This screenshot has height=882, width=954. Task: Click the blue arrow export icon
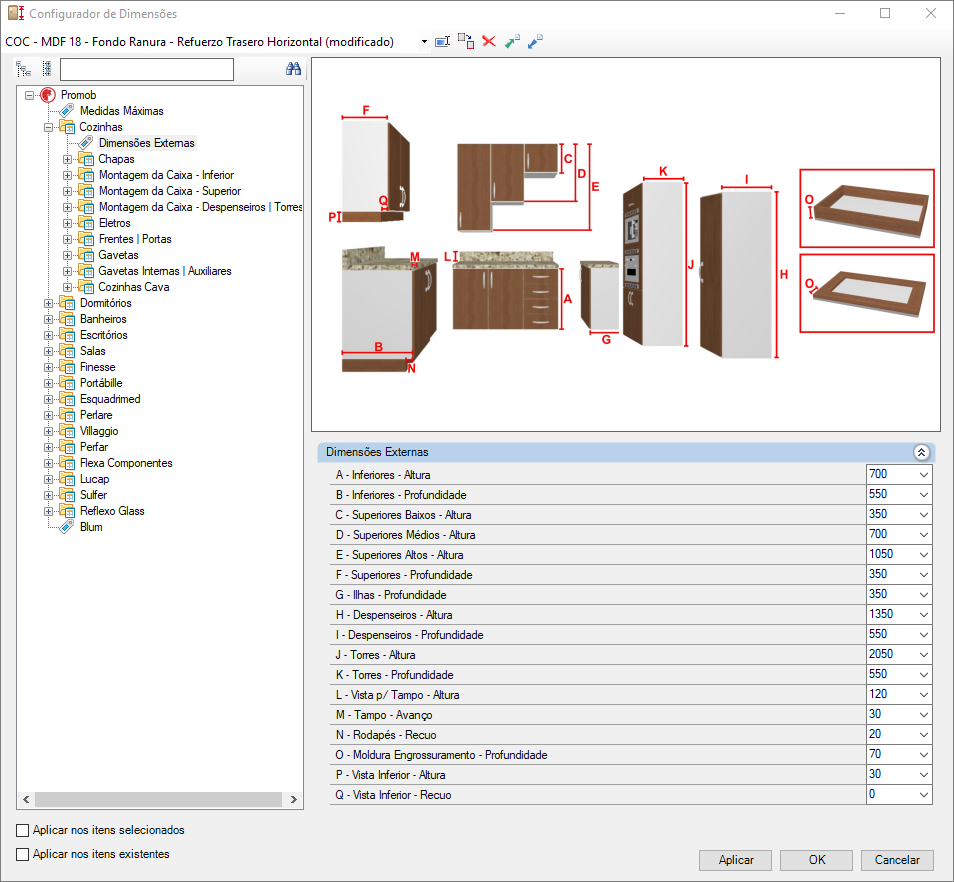coord(535,41)
